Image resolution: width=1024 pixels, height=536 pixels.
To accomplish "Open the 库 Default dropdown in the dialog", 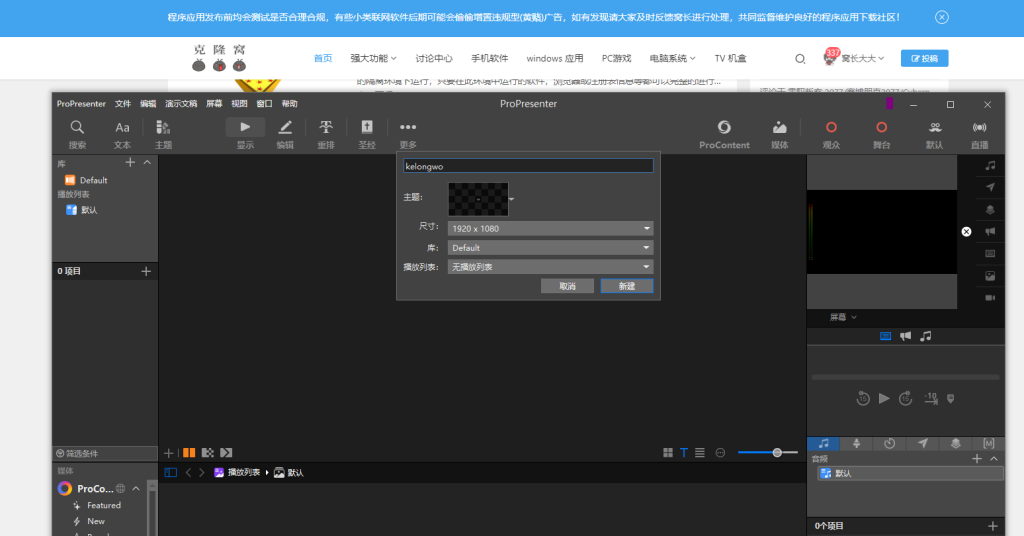I will 550,247.
